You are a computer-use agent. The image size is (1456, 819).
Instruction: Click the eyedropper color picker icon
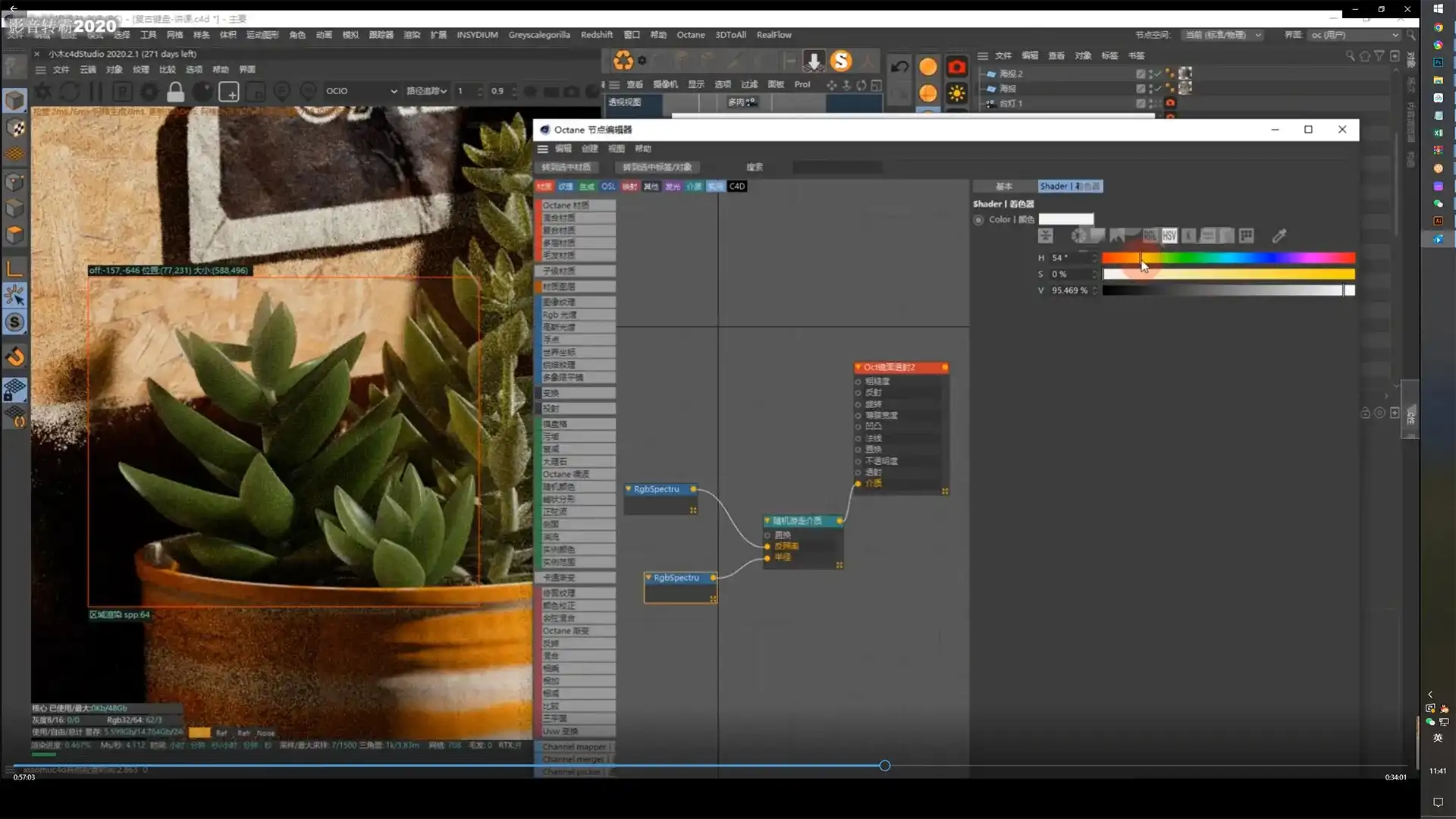[x=1279, y=236]
